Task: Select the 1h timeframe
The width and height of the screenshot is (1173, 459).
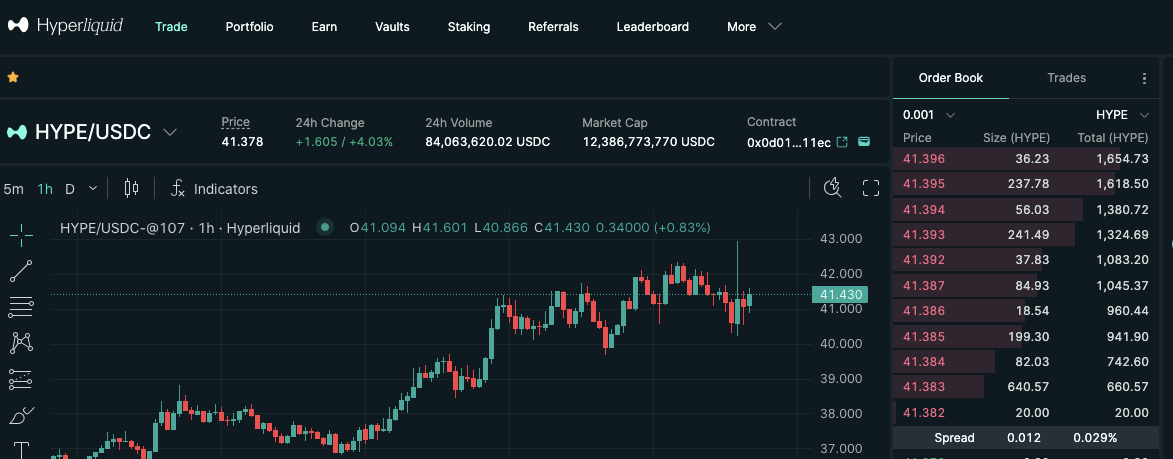Action: tap(45, 189)
